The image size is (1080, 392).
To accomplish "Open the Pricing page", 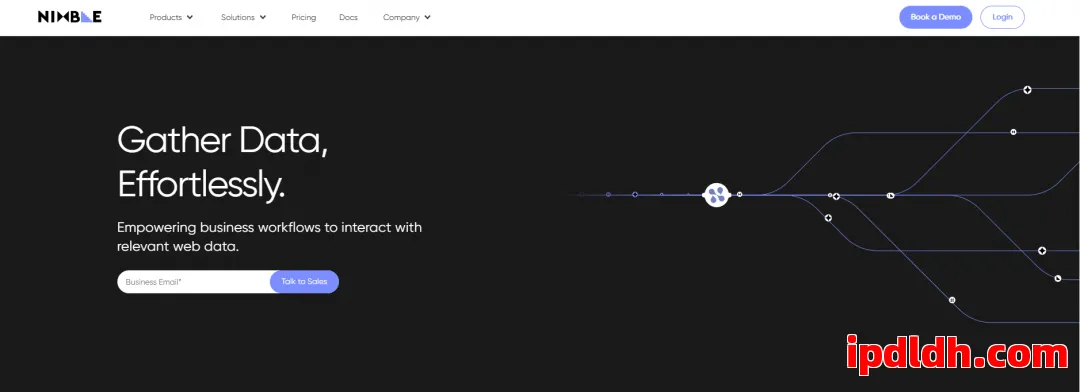I will click(304, 17).
